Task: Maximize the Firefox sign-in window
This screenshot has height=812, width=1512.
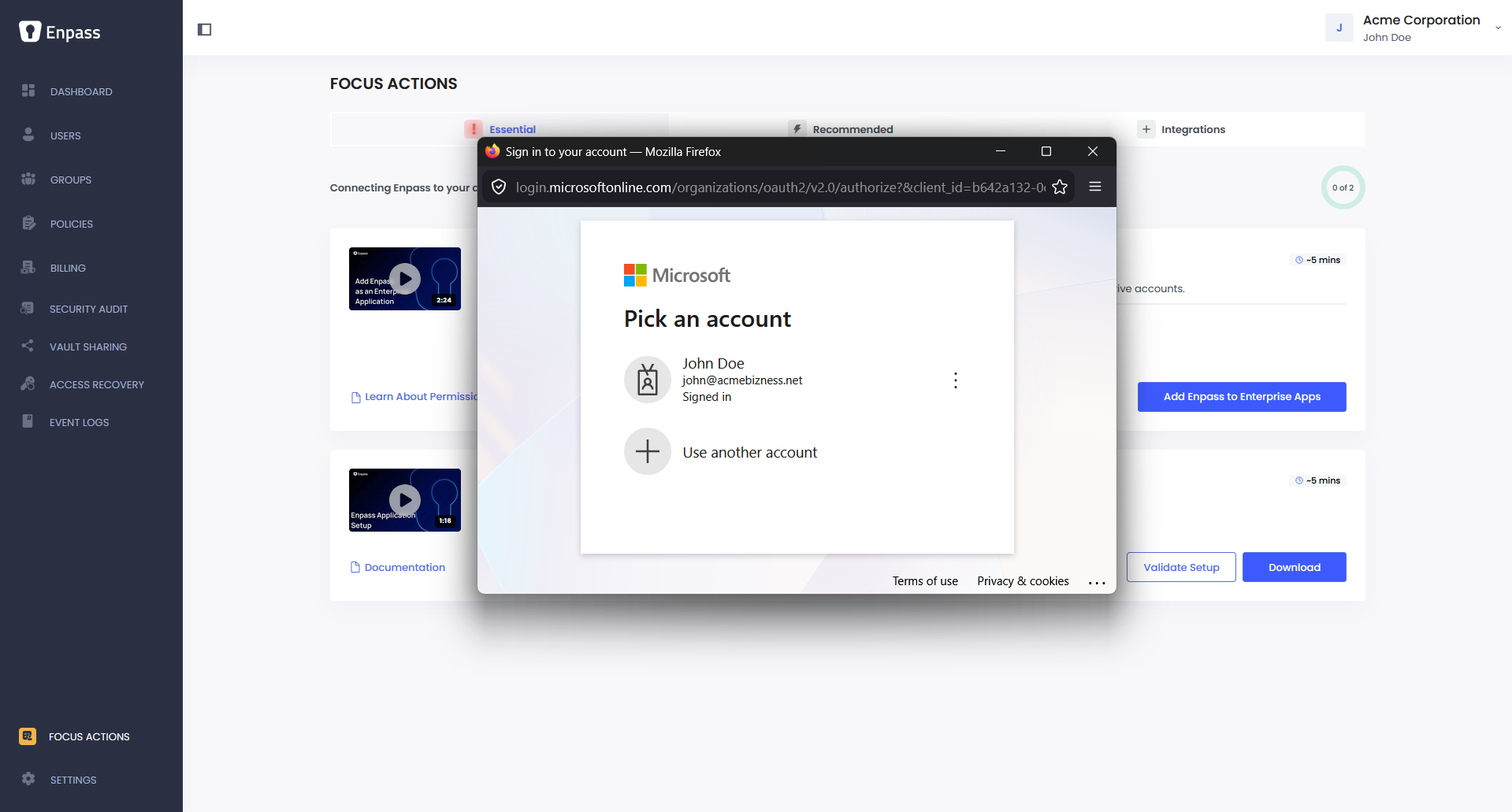Action: [1046, 151]
